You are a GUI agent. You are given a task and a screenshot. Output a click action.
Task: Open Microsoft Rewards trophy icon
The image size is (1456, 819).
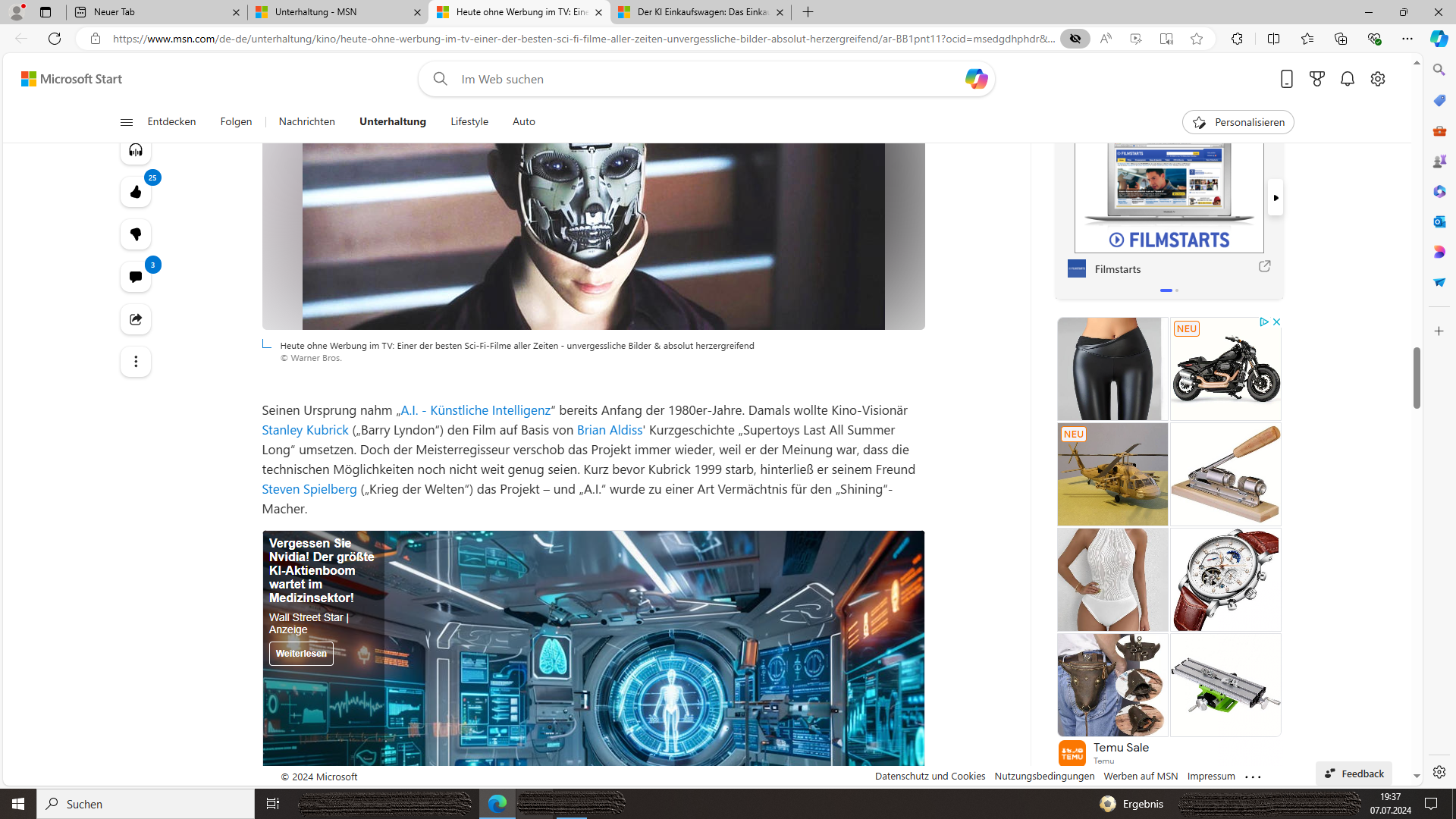1317,79
